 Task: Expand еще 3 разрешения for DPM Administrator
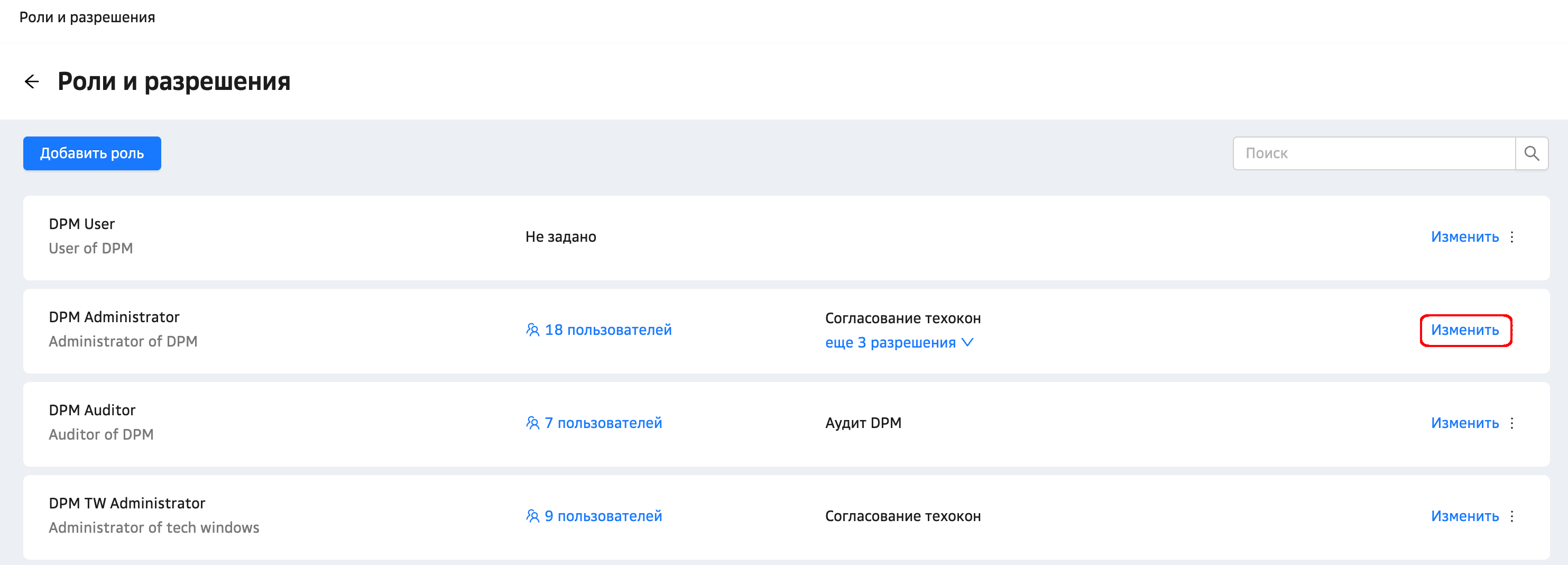click(898, 343)
